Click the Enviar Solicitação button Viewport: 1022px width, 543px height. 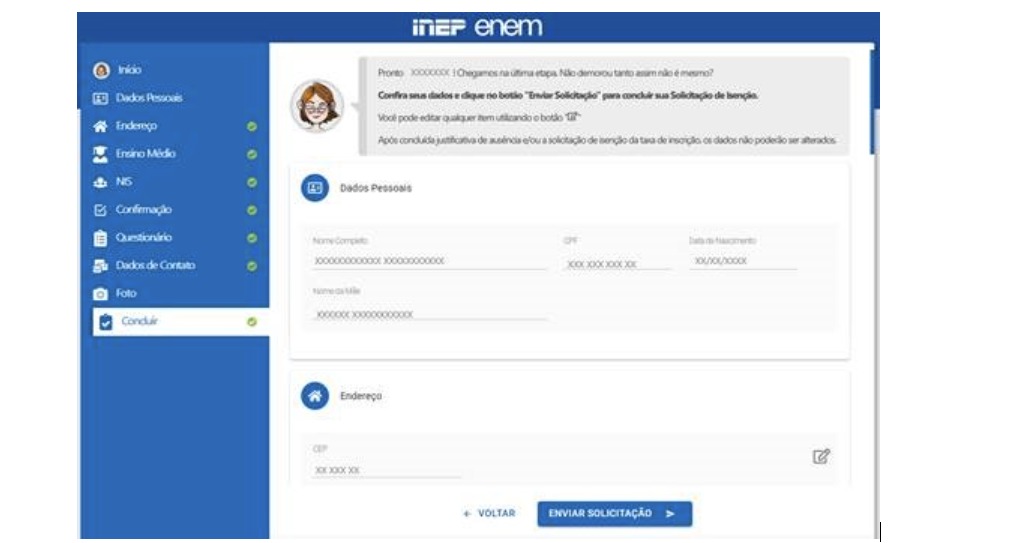[615, 514]
